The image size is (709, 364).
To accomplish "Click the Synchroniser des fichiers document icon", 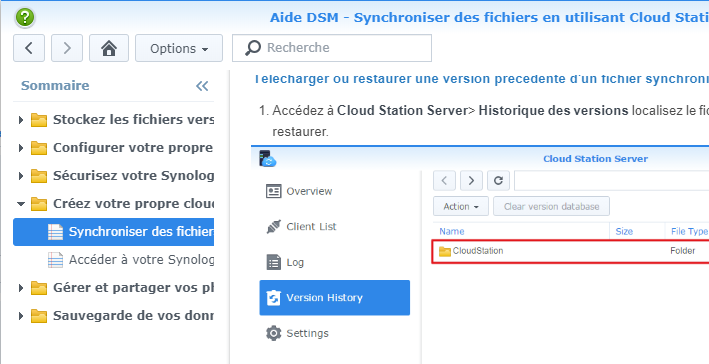I will [55, 232].
